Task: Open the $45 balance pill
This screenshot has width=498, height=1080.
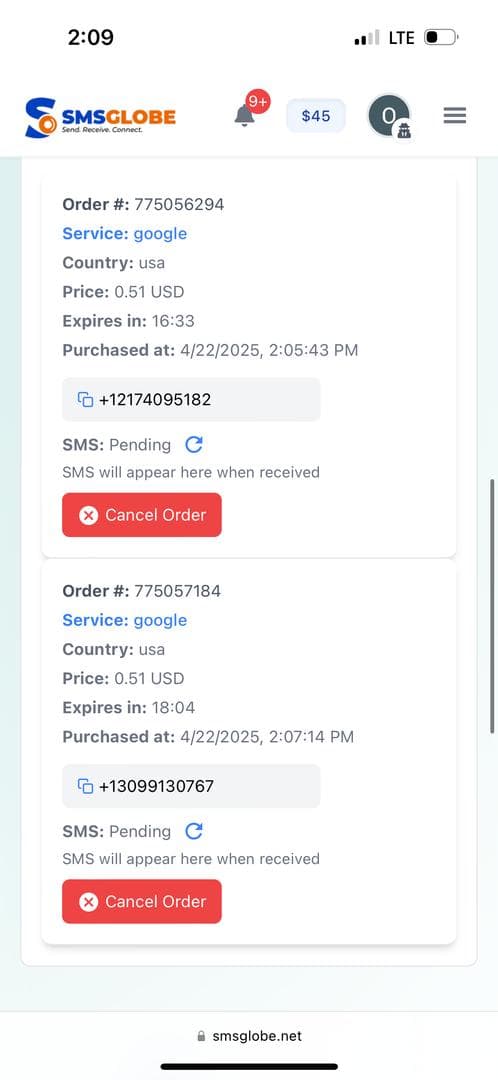Action: pyautogui.click(x=316, y=116)
